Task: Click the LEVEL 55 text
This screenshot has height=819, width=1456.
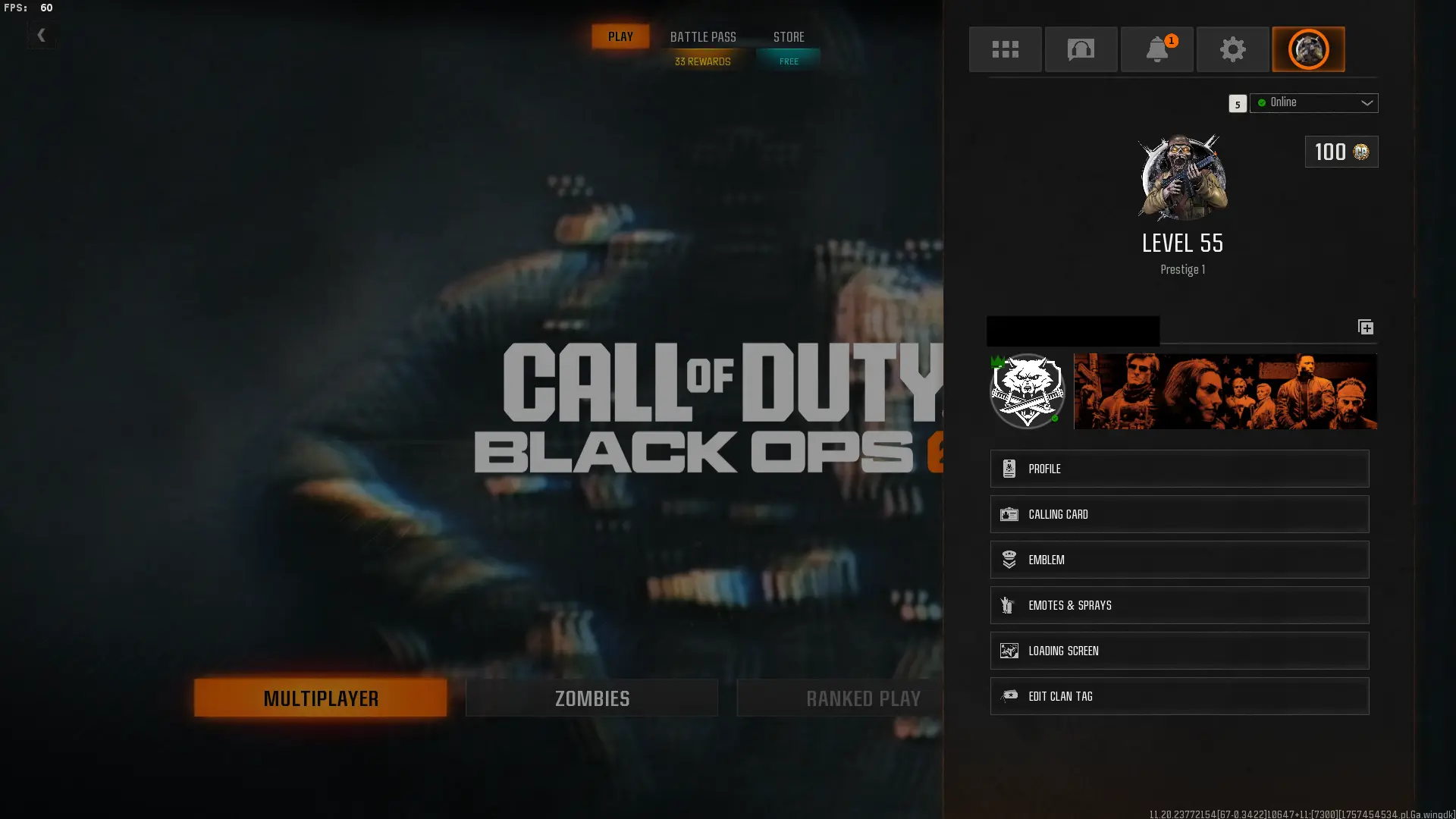Action: (x=1182, y=243)
